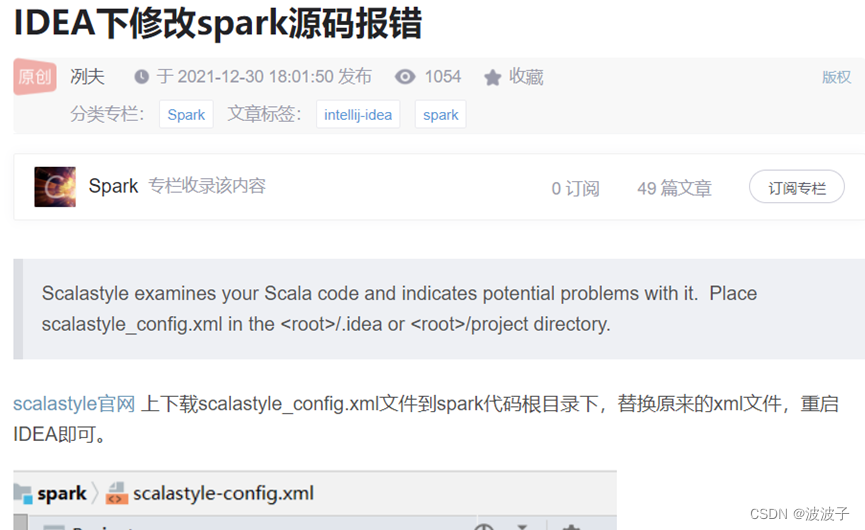Open author 冽夫 profile link

point(87,77)
